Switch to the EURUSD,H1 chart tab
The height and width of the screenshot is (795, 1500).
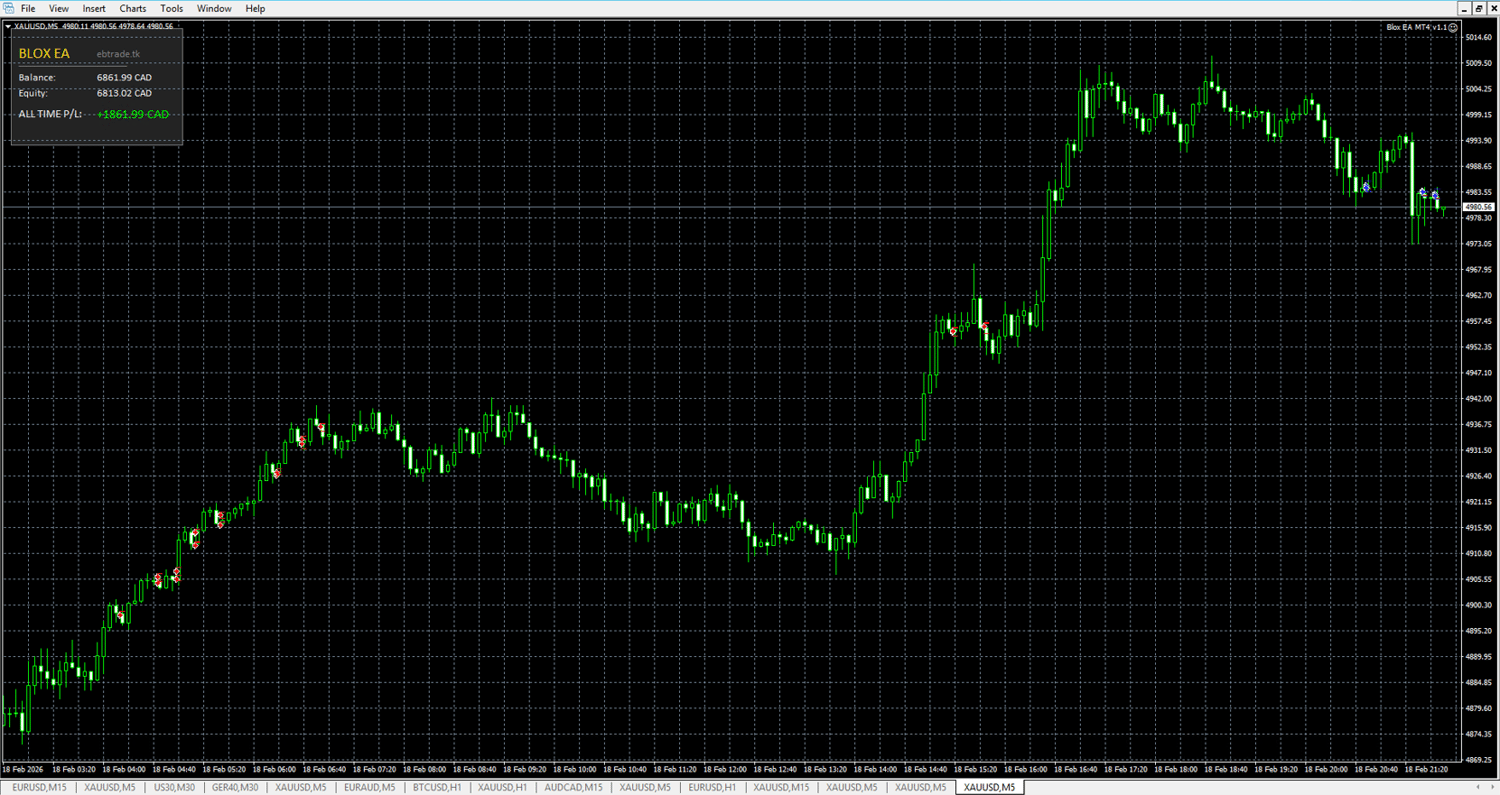click(713, 788)
